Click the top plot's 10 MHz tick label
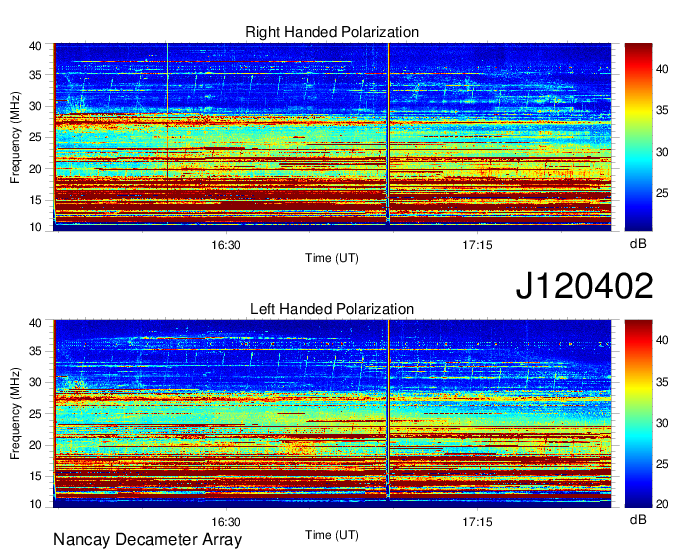The image size is (680, 552). click(x=35, y=227)
